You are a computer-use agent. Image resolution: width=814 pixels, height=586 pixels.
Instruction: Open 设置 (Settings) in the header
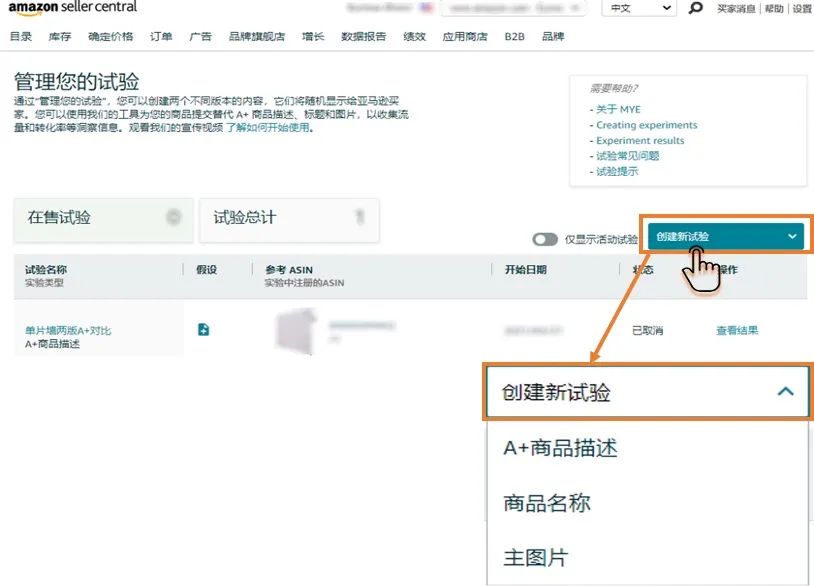[800, 8]
